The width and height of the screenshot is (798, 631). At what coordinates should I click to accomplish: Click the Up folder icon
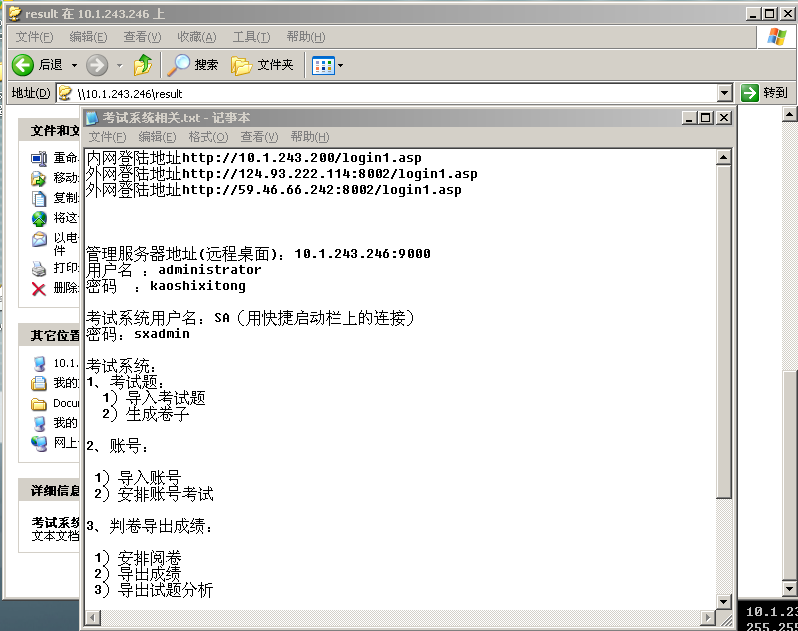[x=142, y=65]
